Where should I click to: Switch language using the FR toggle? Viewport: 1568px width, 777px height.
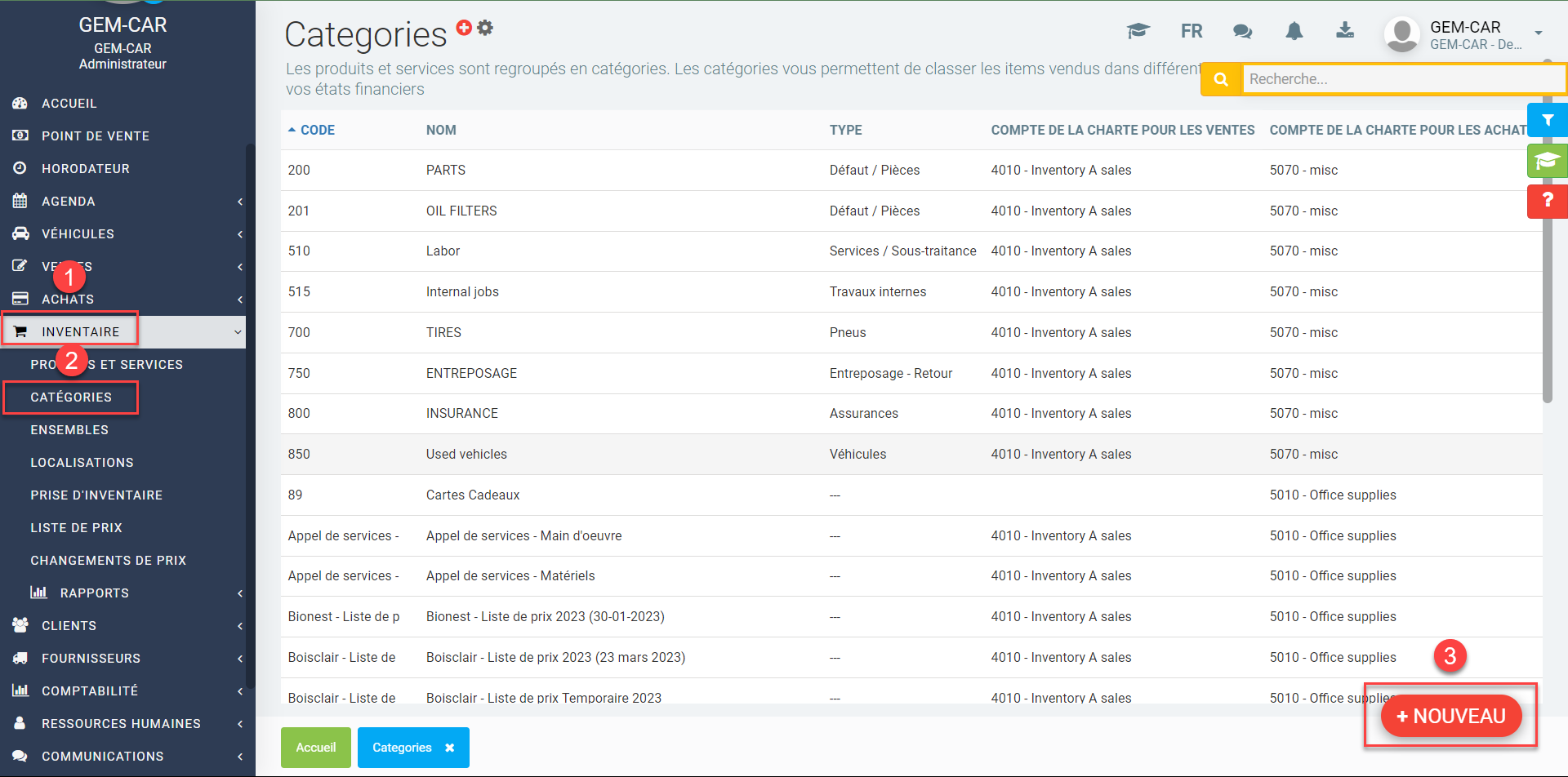coord(1191,32)
